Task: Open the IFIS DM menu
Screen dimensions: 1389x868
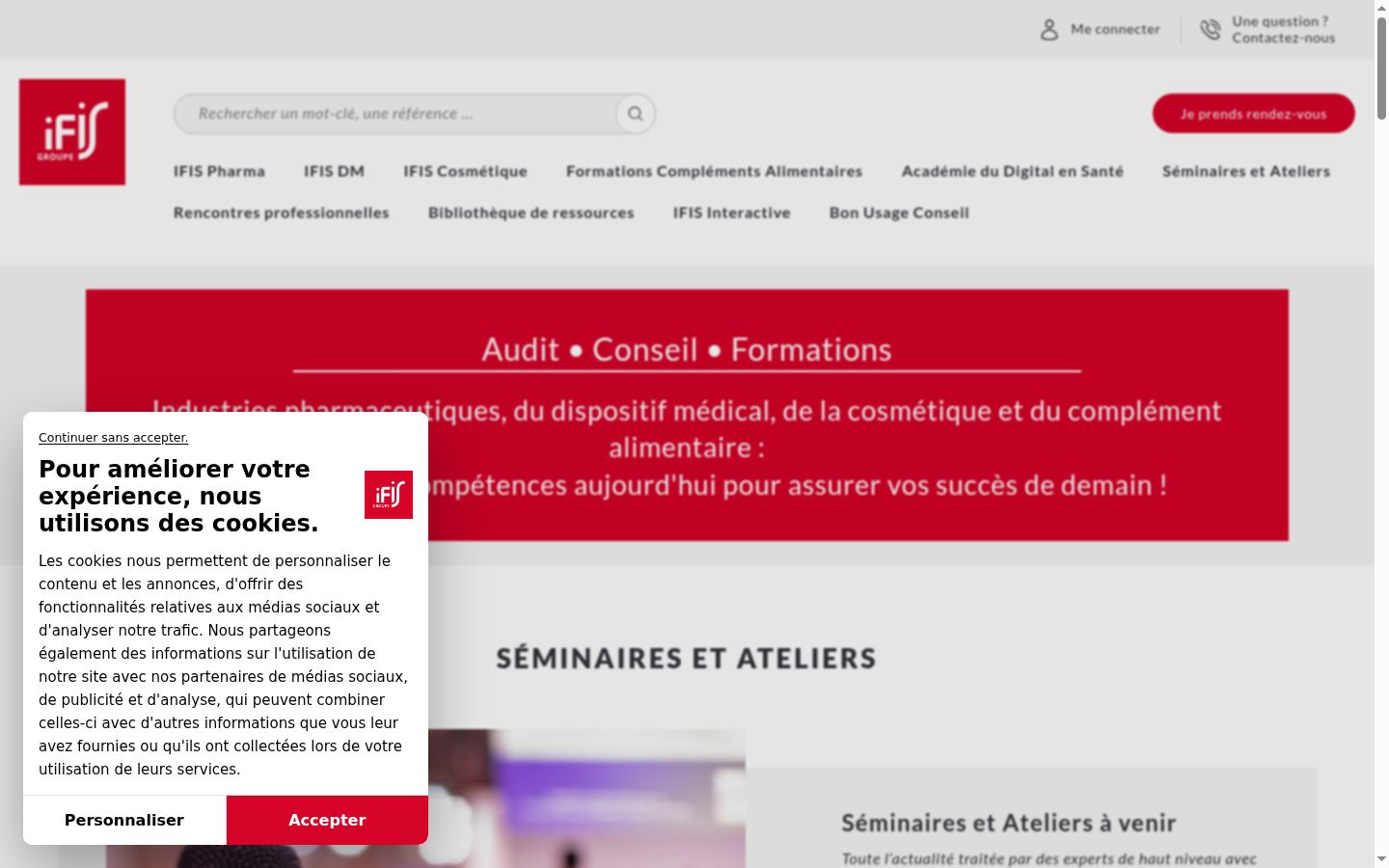Action: click(334, 172)
